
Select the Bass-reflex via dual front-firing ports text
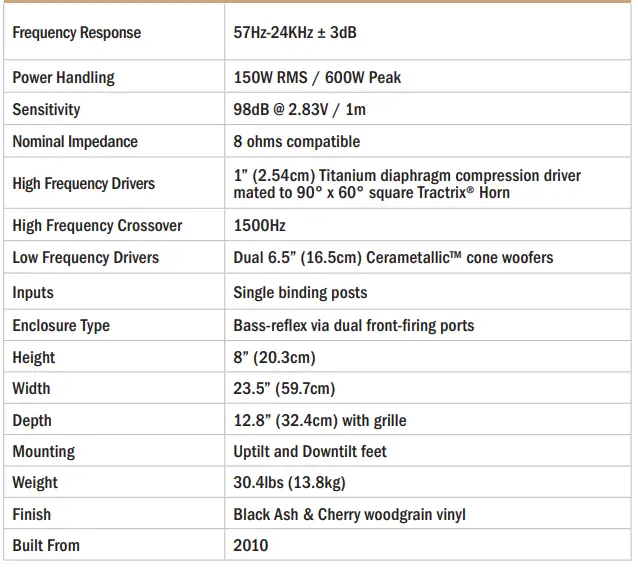353,325
